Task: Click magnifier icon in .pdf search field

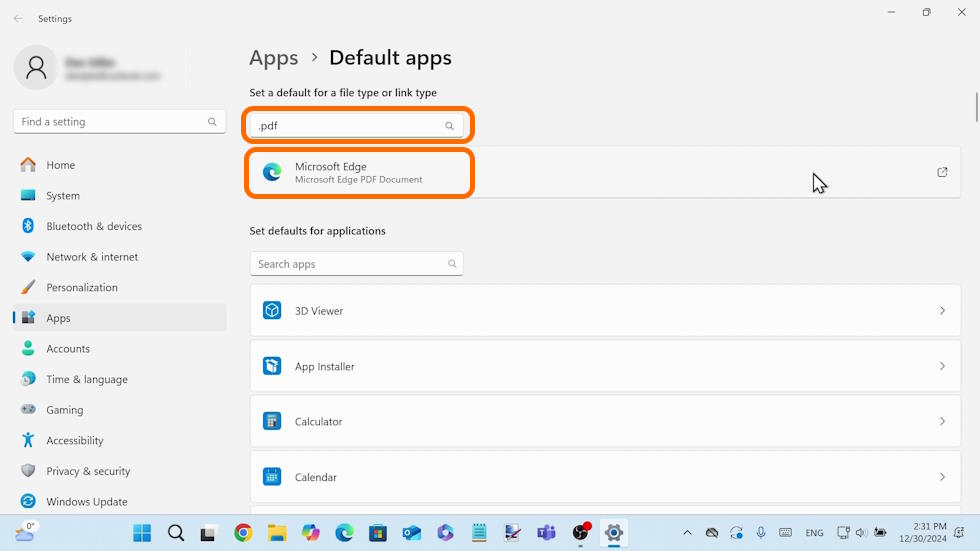Action: [449, 126]
